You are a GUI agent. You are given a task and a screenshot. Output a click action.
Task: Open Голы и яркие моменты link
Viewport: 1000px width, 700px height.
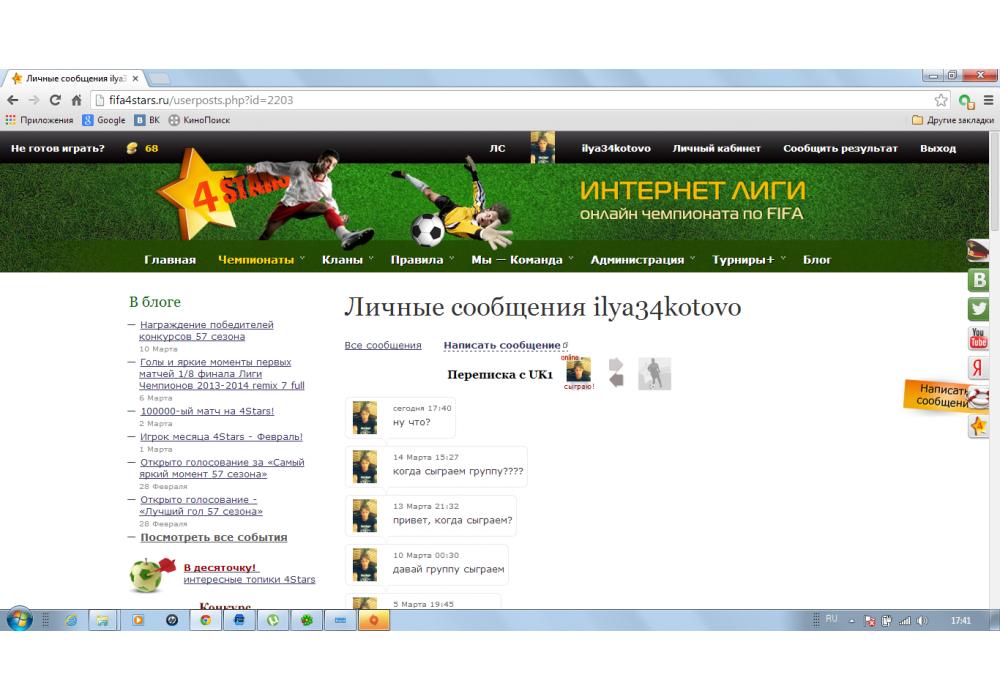[221, 374]
